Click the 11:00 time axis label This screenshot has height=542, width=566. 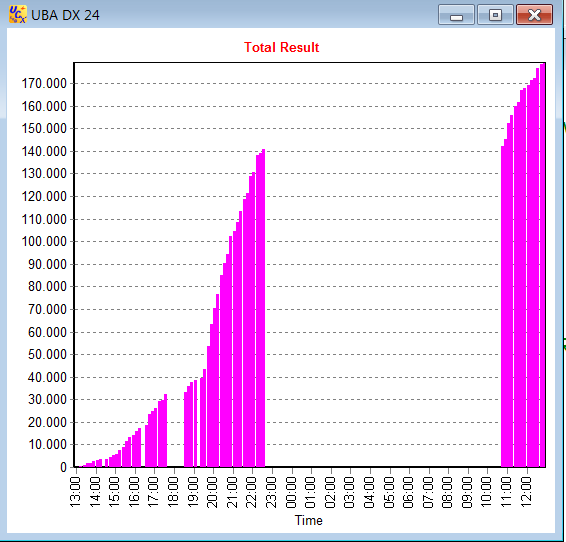tap(507, 492)
